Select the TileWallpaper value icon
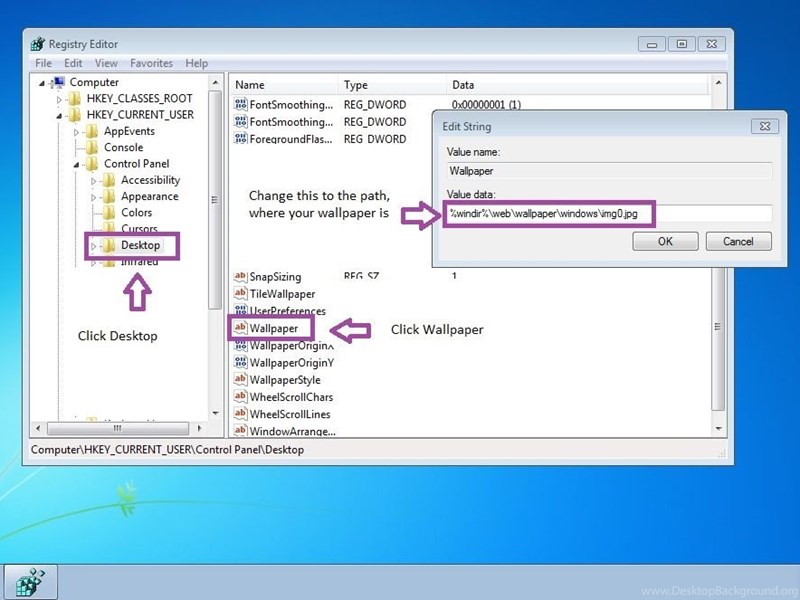The width and height of the screenshot is (800, 600). (240, 294)
